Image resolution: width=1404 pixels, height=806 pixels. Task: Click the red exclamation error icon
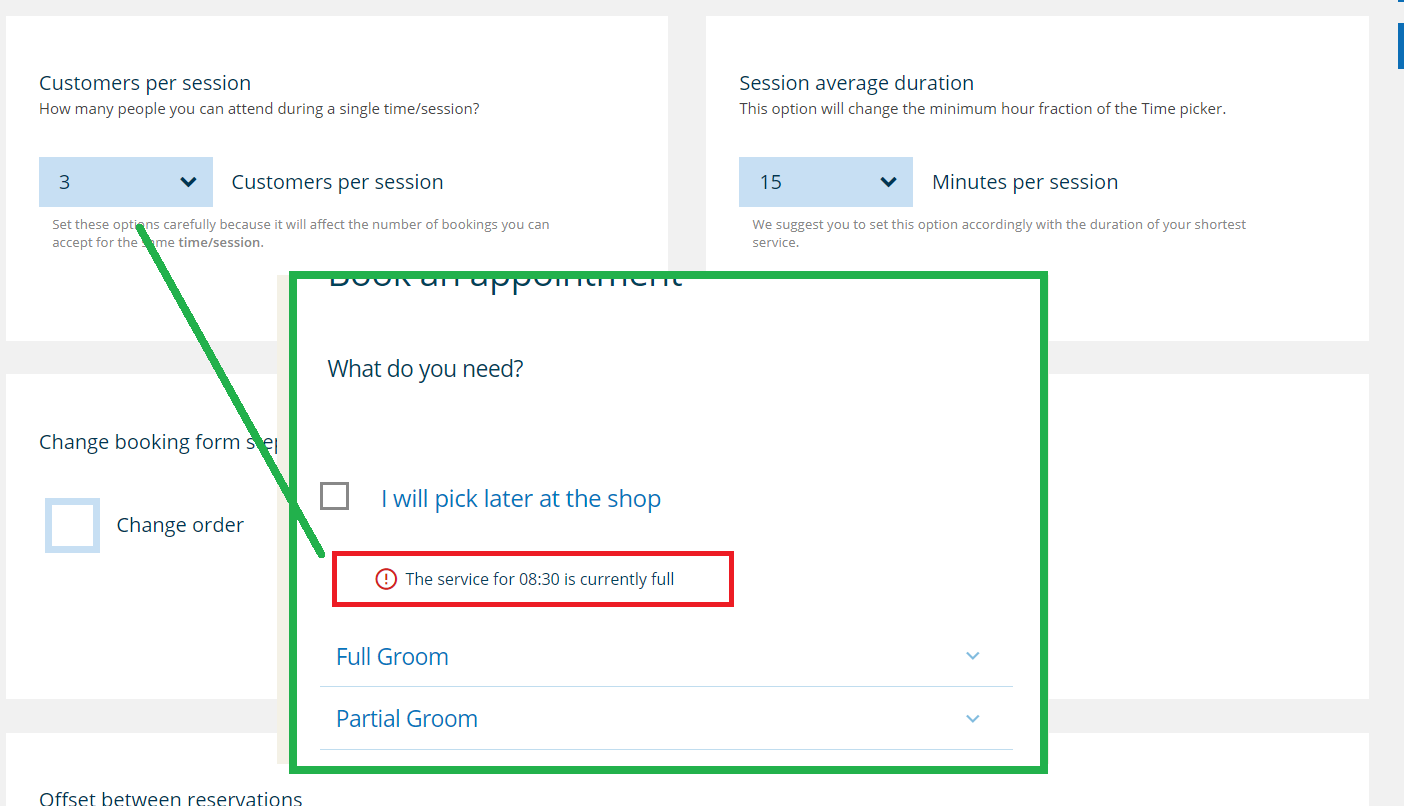386,579
